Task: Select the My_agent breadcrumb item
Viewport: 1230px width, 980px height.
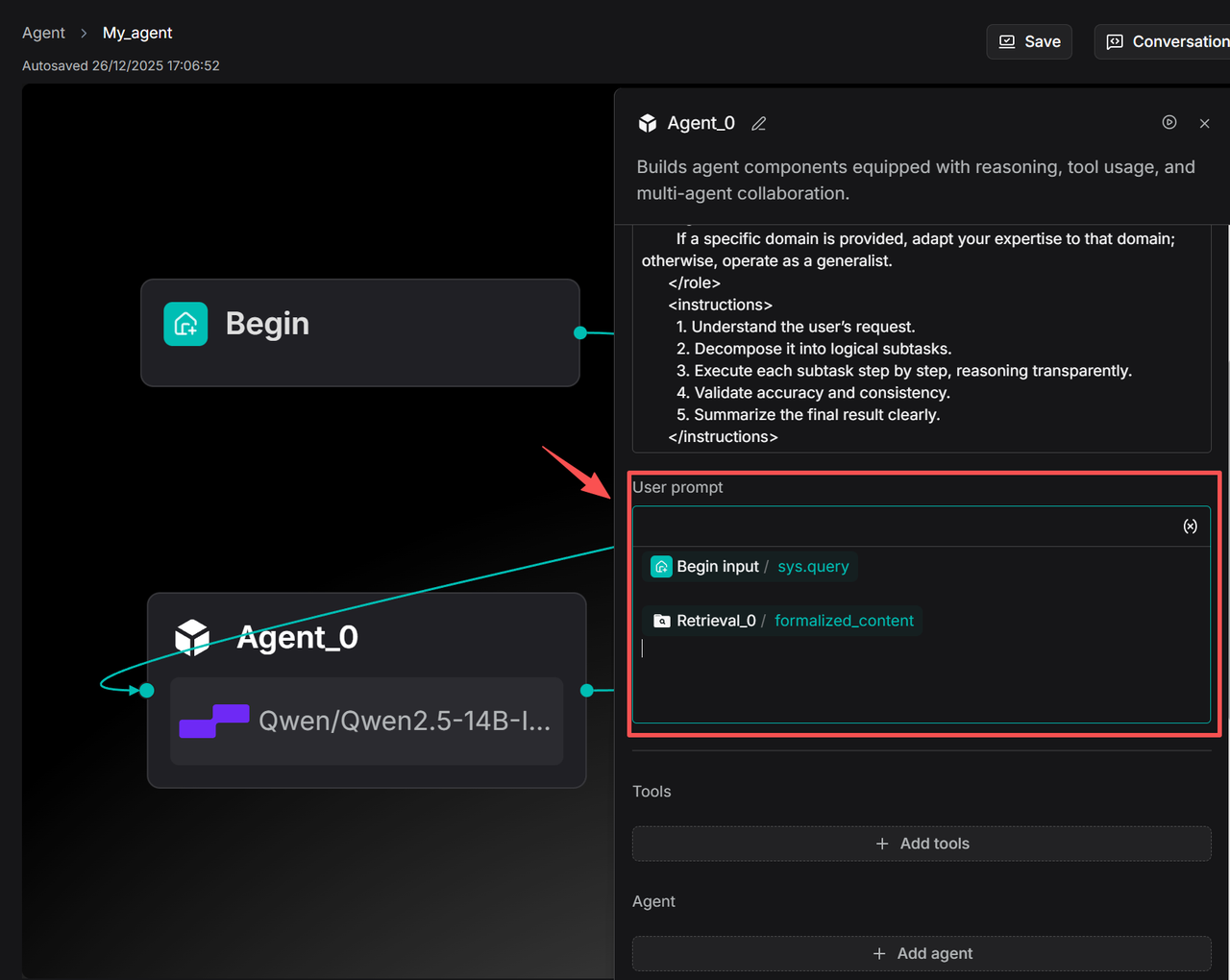Action: click(x=137, y=33)
